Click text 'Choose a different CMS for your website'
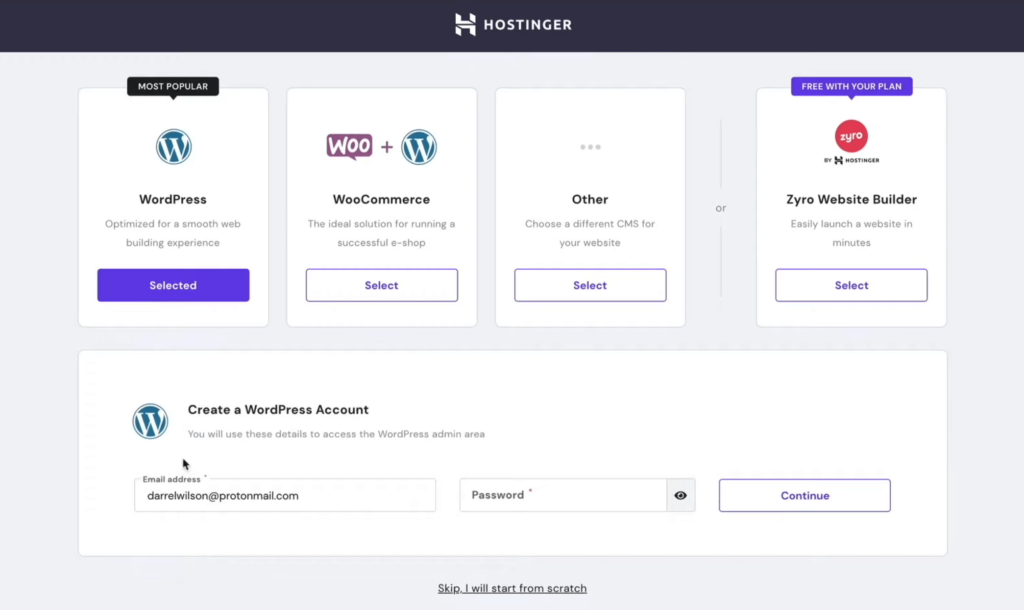Screen dimensions: 1024x610 pyautogui.click(x=590, y=233)
